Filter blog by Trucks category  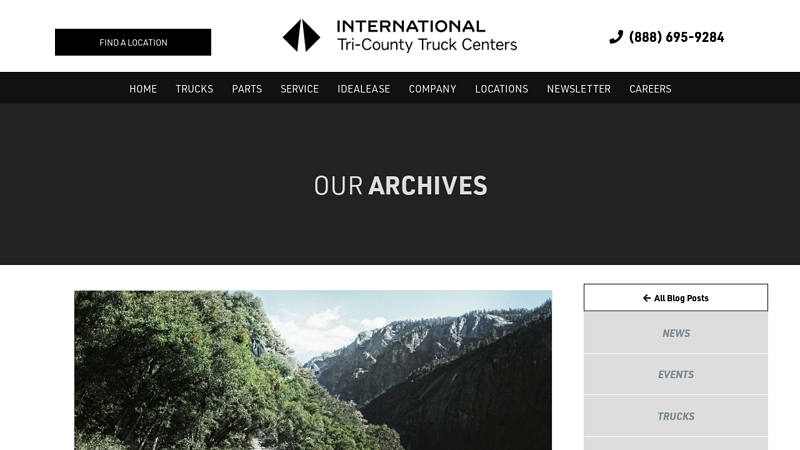pos(676,416)
